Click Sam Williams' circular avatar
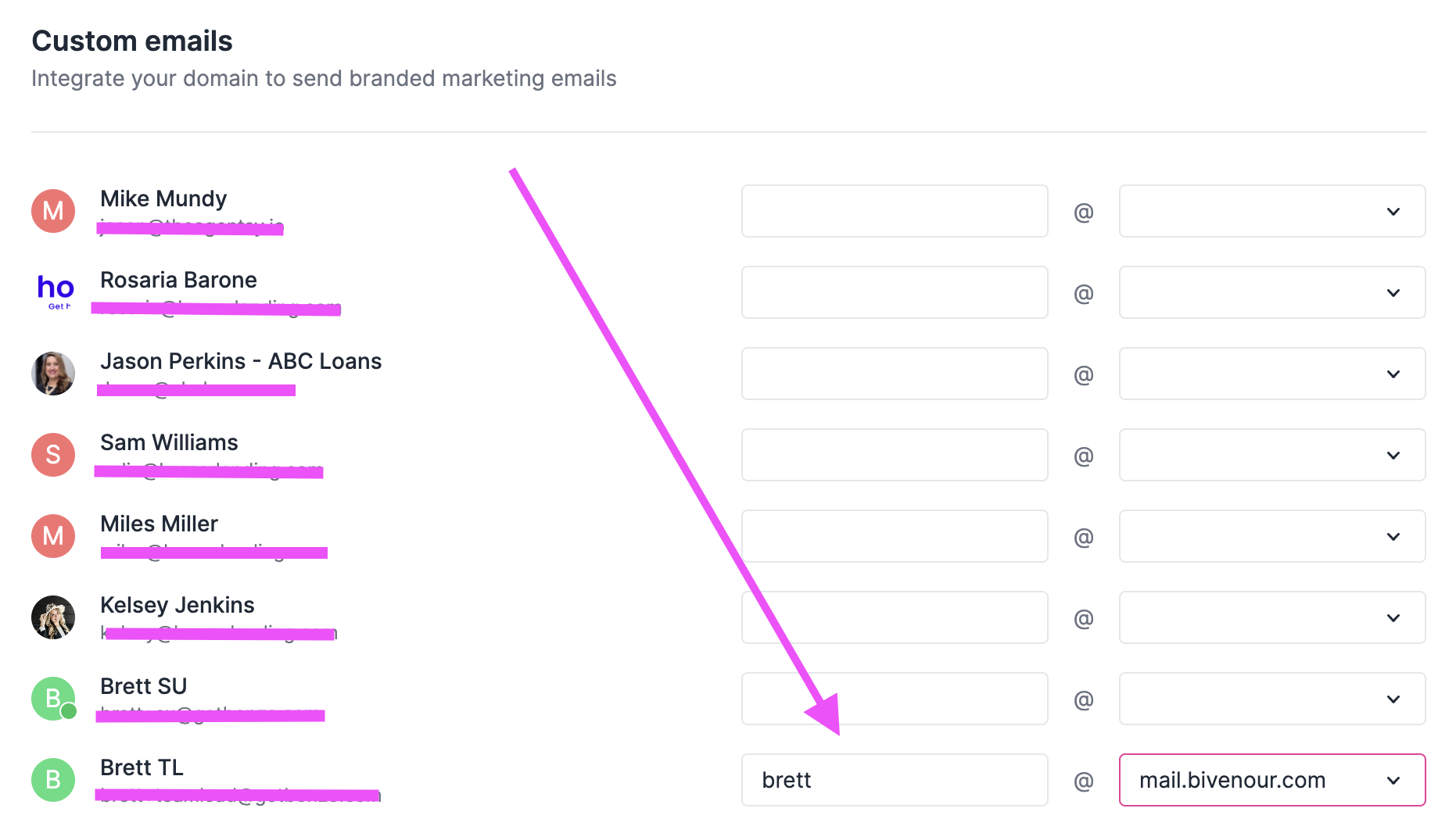1456x819 pixels. pos(52,455)
